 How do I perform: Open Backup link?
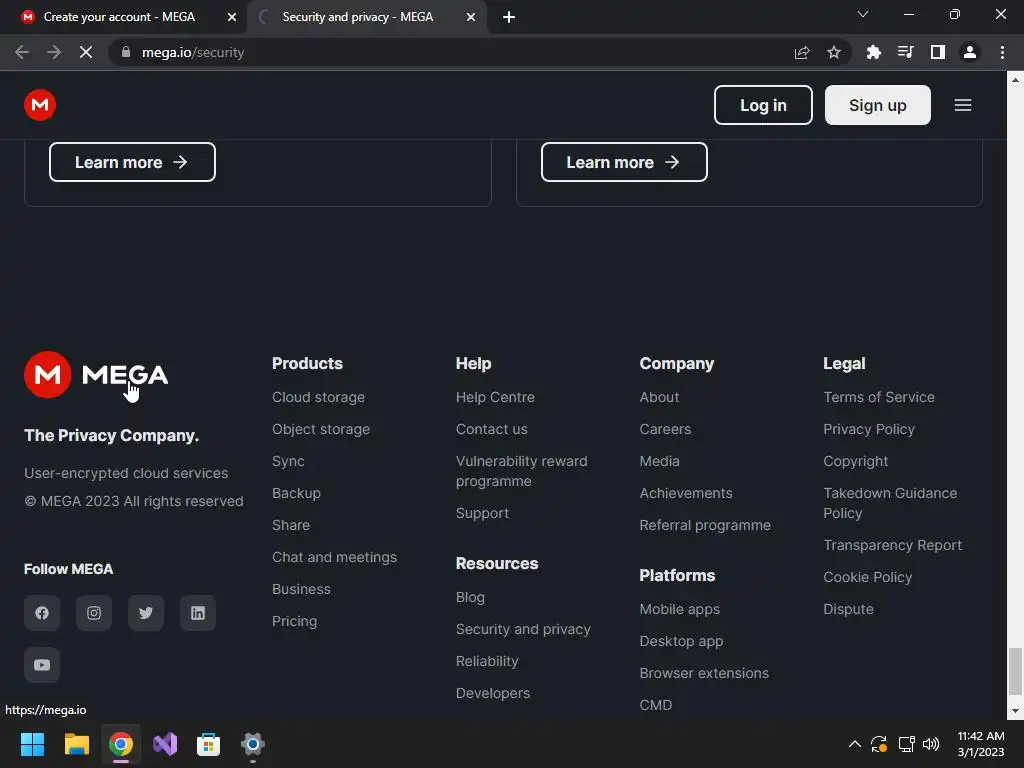click(x=296, y=493)
